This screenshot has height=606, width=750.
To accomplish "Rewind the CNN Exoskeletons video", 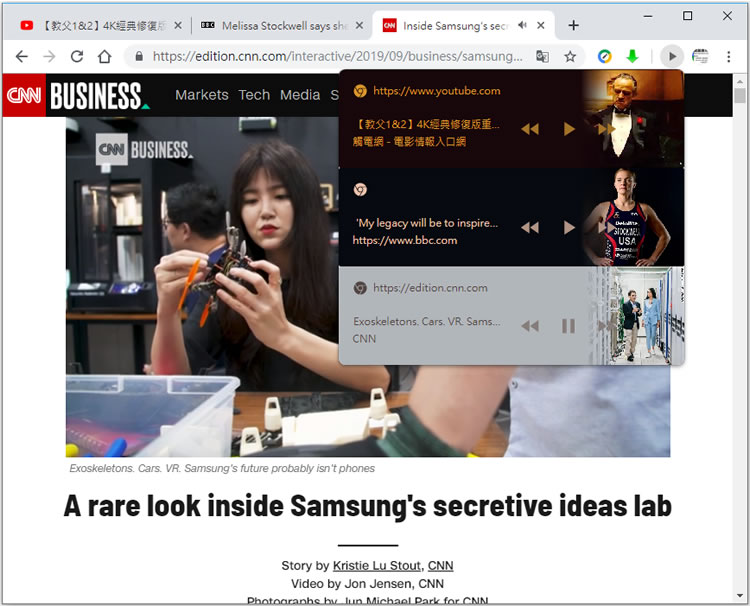I will click(x=530, y=326).
